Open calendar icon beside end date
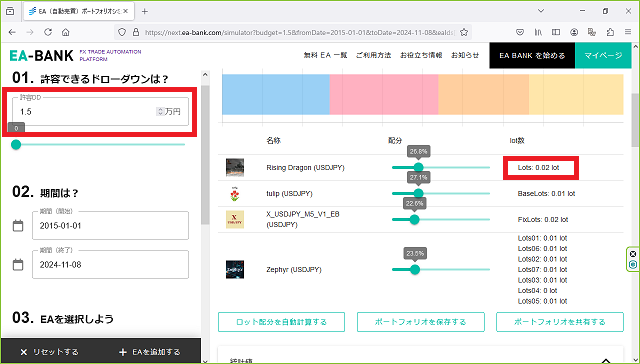The width and height of the screenshot is (640, 364). point(18,264)
